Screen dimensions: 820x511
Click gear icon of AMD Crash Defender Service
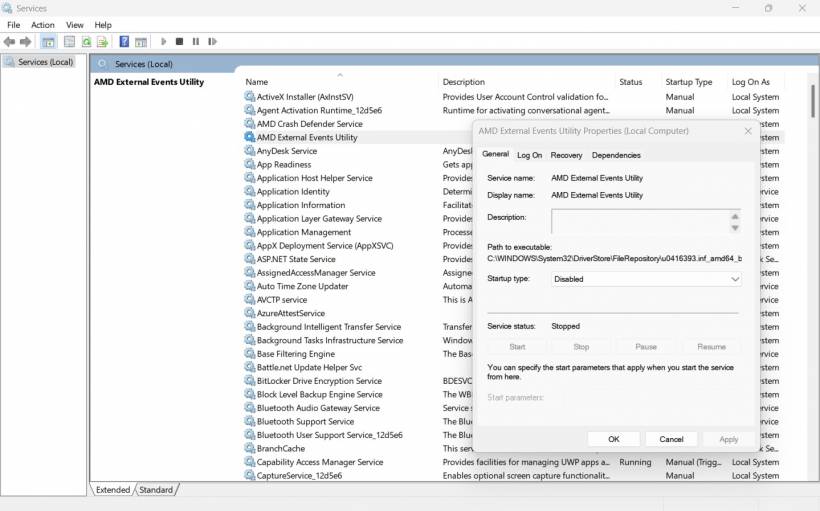[x=249, y=123]
